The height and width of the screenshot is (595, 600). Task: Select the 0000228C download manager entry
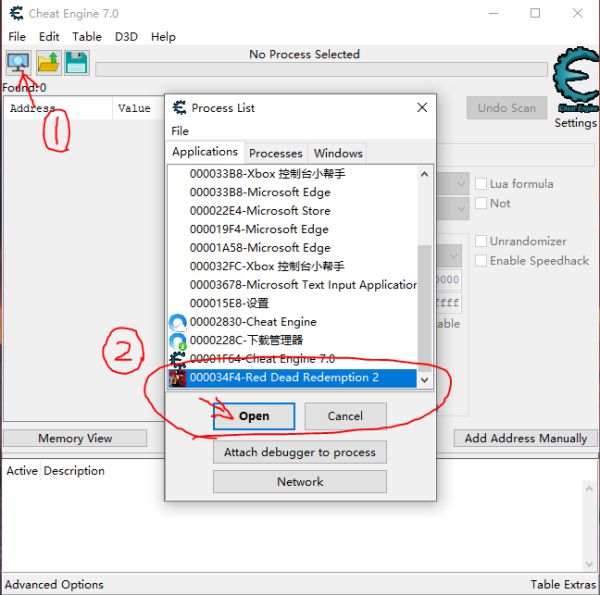246,340
